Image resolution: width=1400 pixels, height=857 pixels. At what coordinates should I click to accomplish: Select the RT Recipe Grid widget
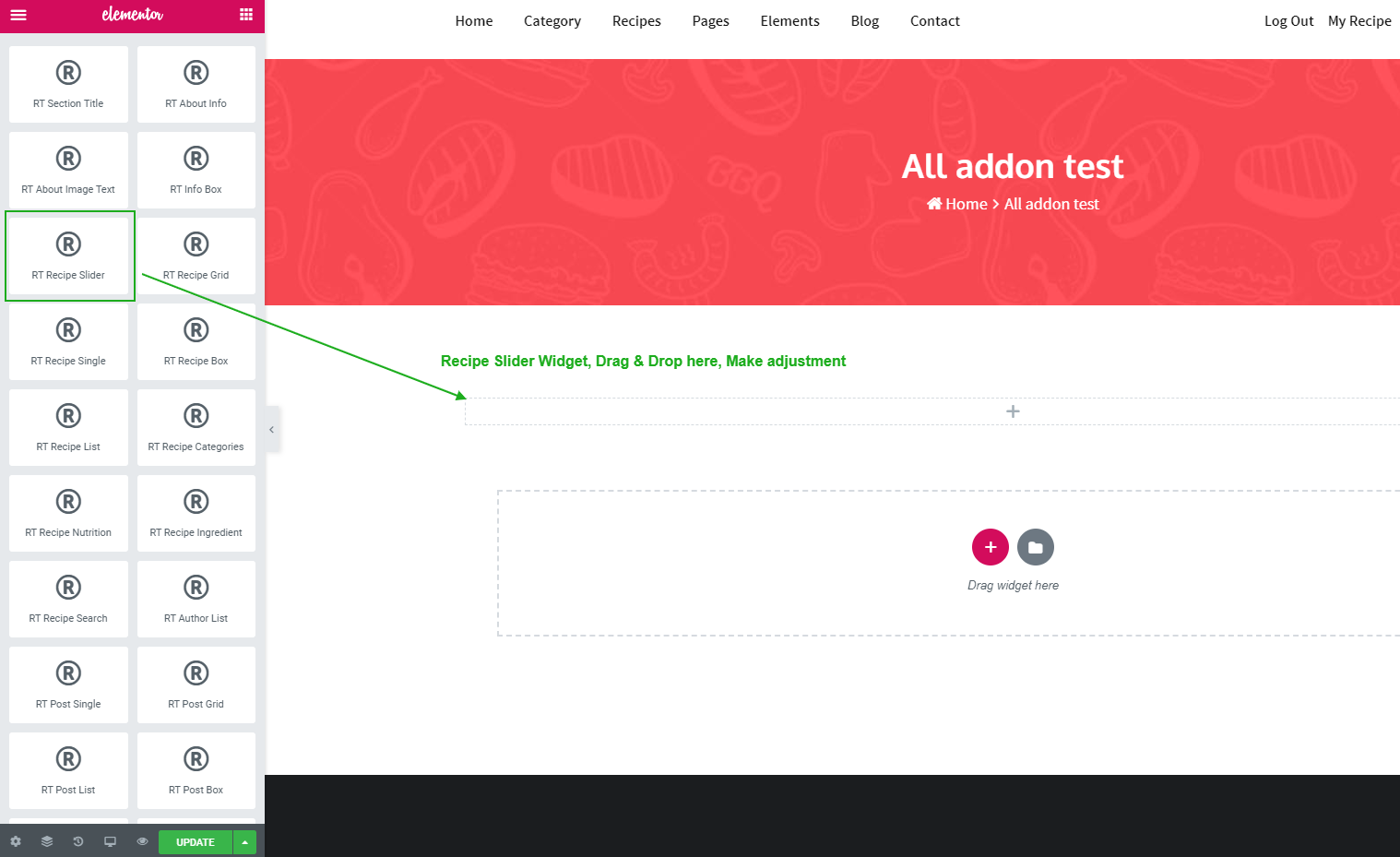coord(196,256)
